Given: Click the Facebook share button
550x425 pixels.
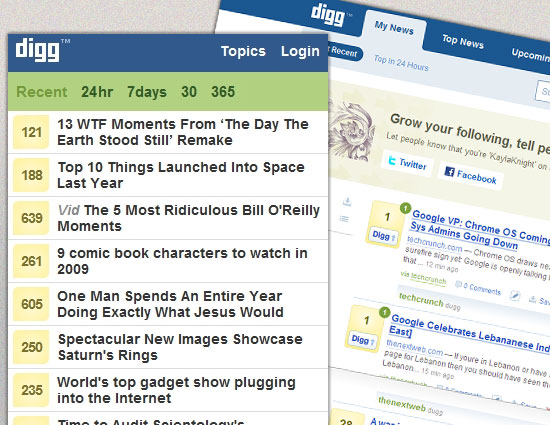Looking at the screenshot, I should [x=471, y=176].
